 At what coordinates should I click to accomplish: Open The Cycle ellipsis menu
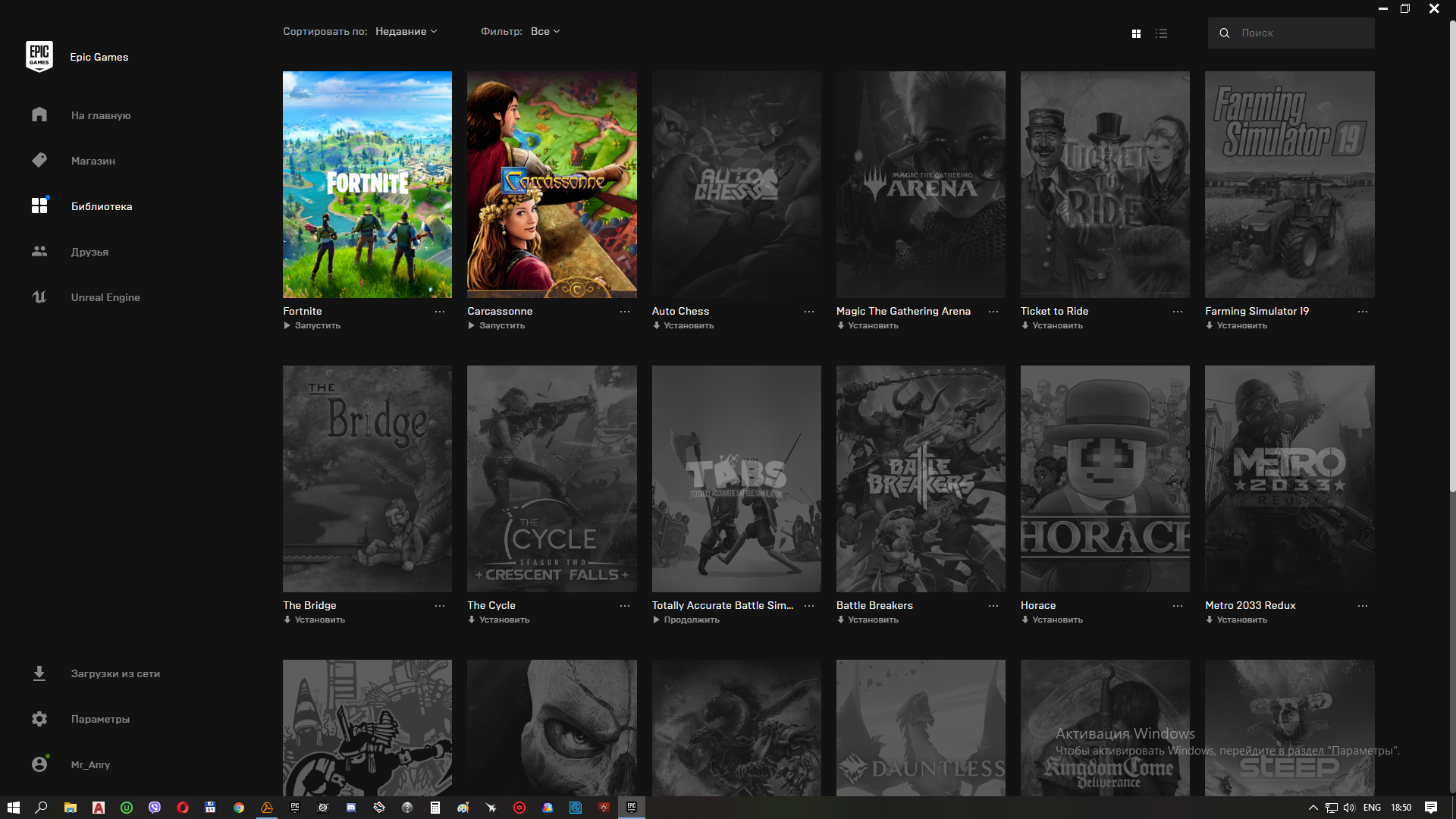coord(625,606)
